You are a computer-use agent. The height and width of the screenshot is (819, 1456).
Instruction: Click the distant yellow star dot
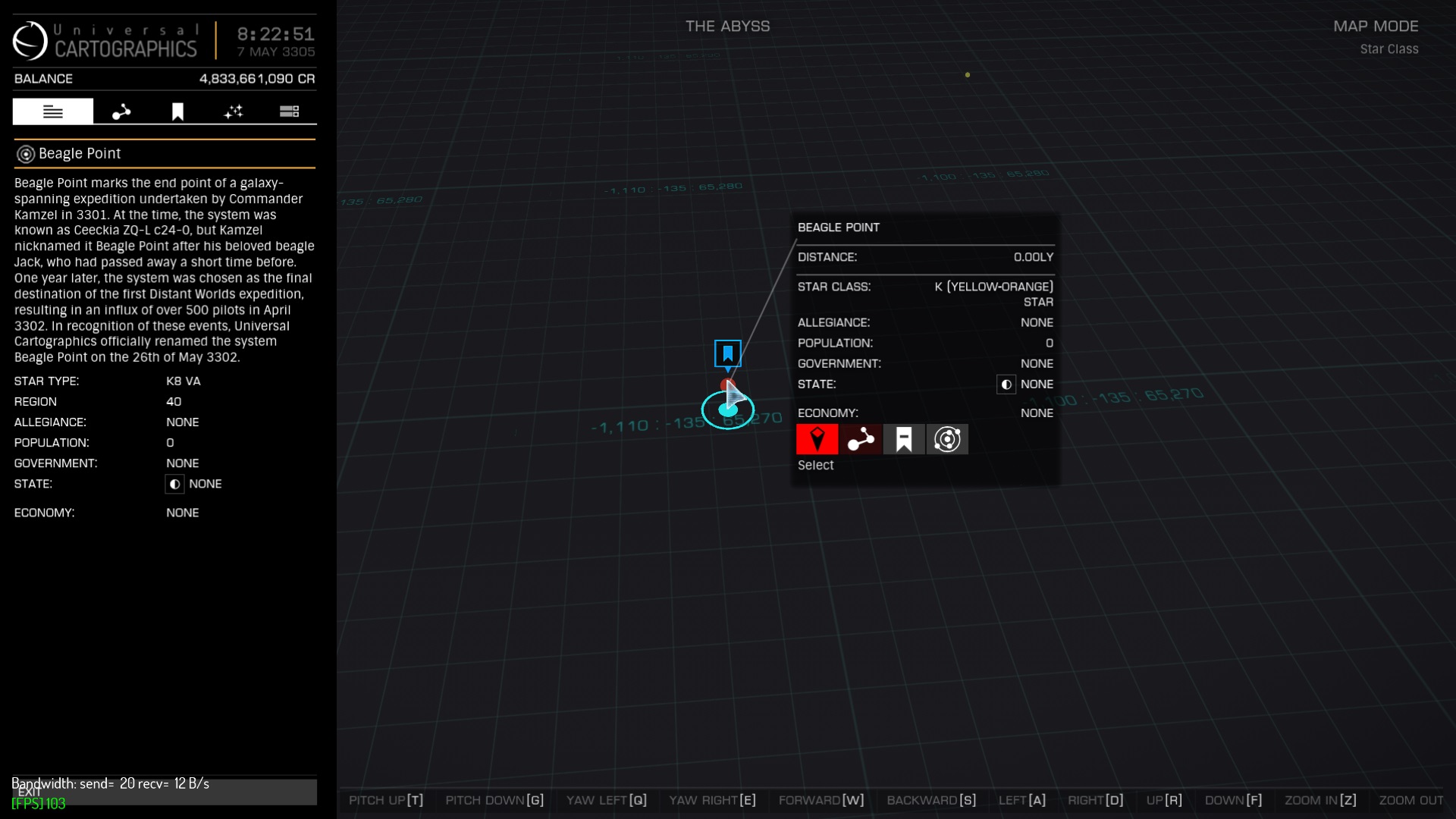(967, 75)
